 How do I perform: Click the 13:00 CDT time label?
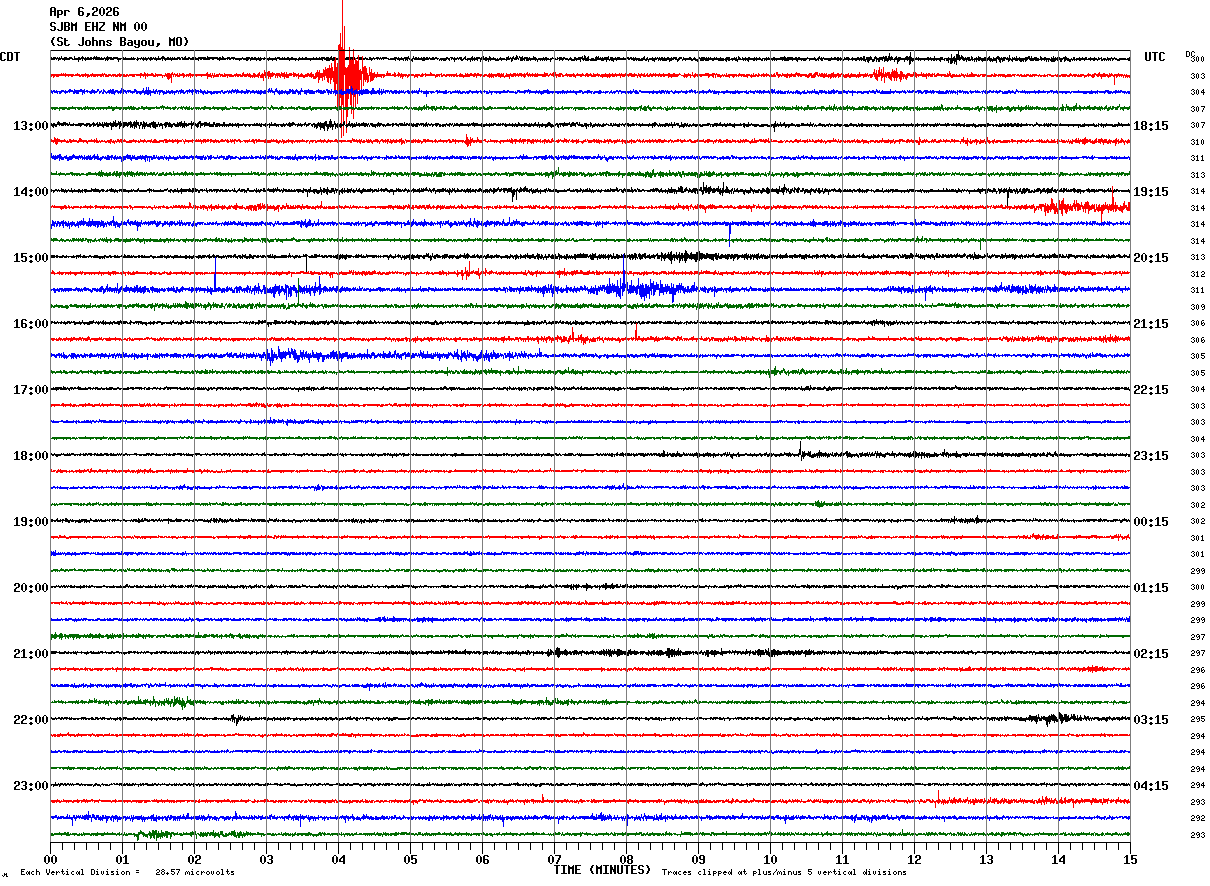(x=30, y=126)
